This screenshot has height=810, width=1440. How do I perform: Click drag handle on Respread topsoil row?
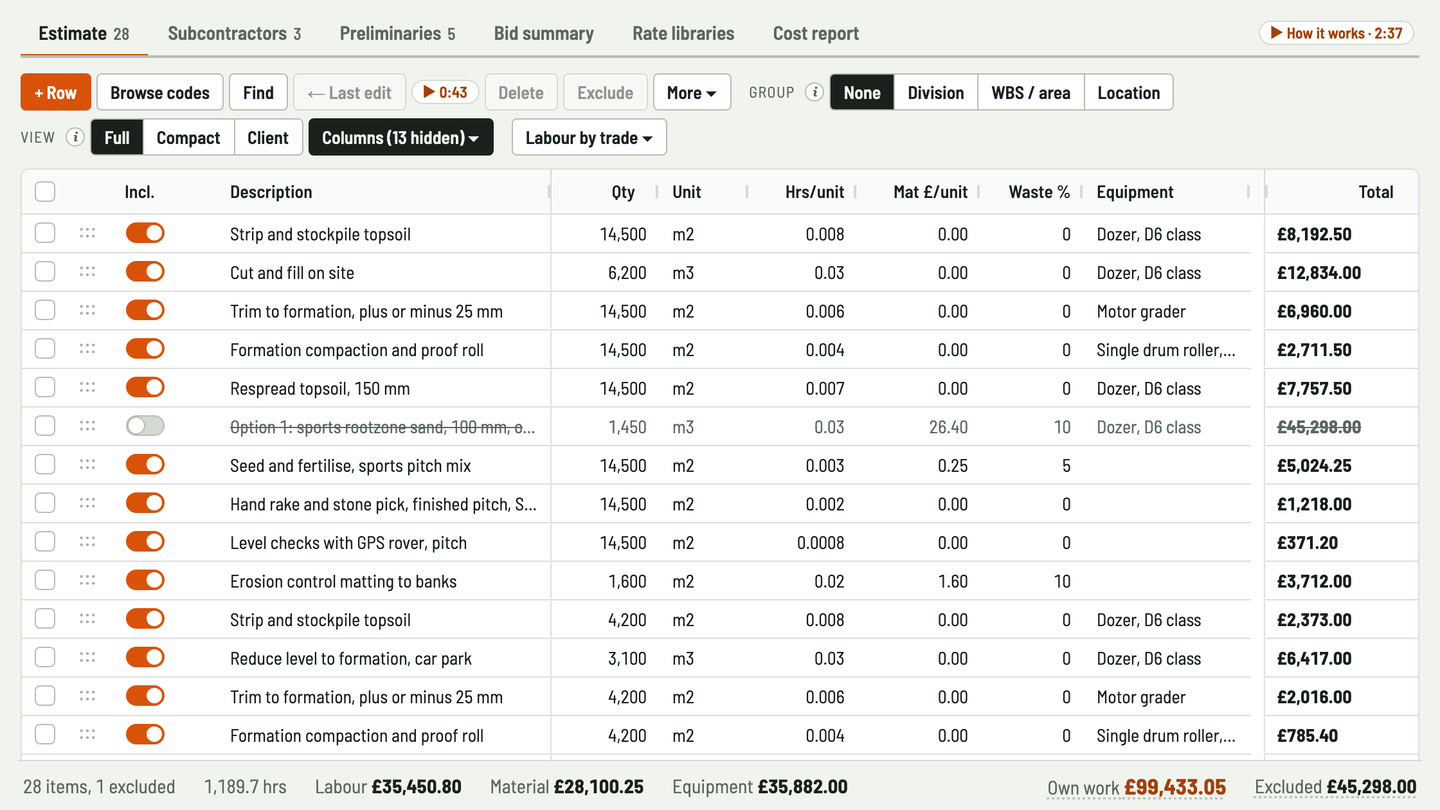click(x=88, y=388)
